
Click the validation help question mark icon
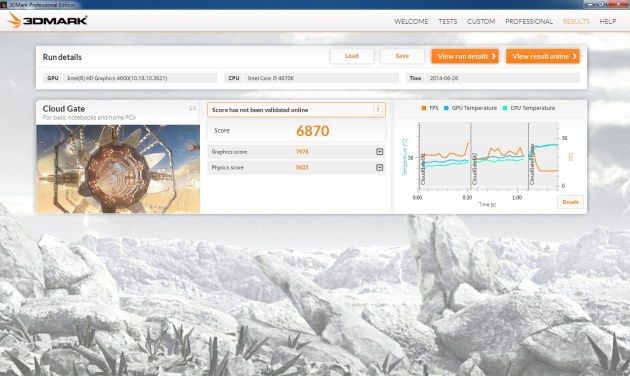pos(377,110)
